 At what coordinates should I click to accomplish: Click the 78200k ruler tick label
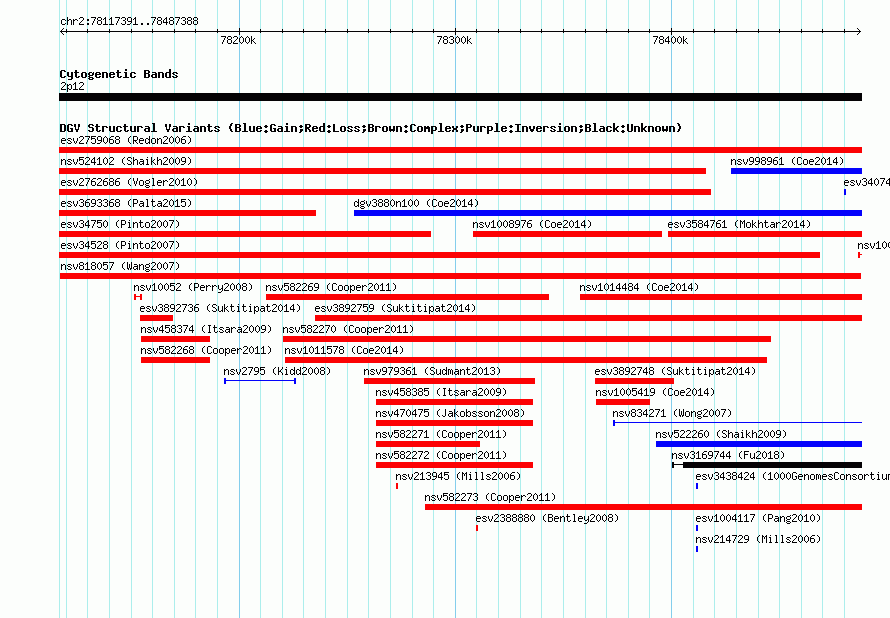click(x=238, y=40)
